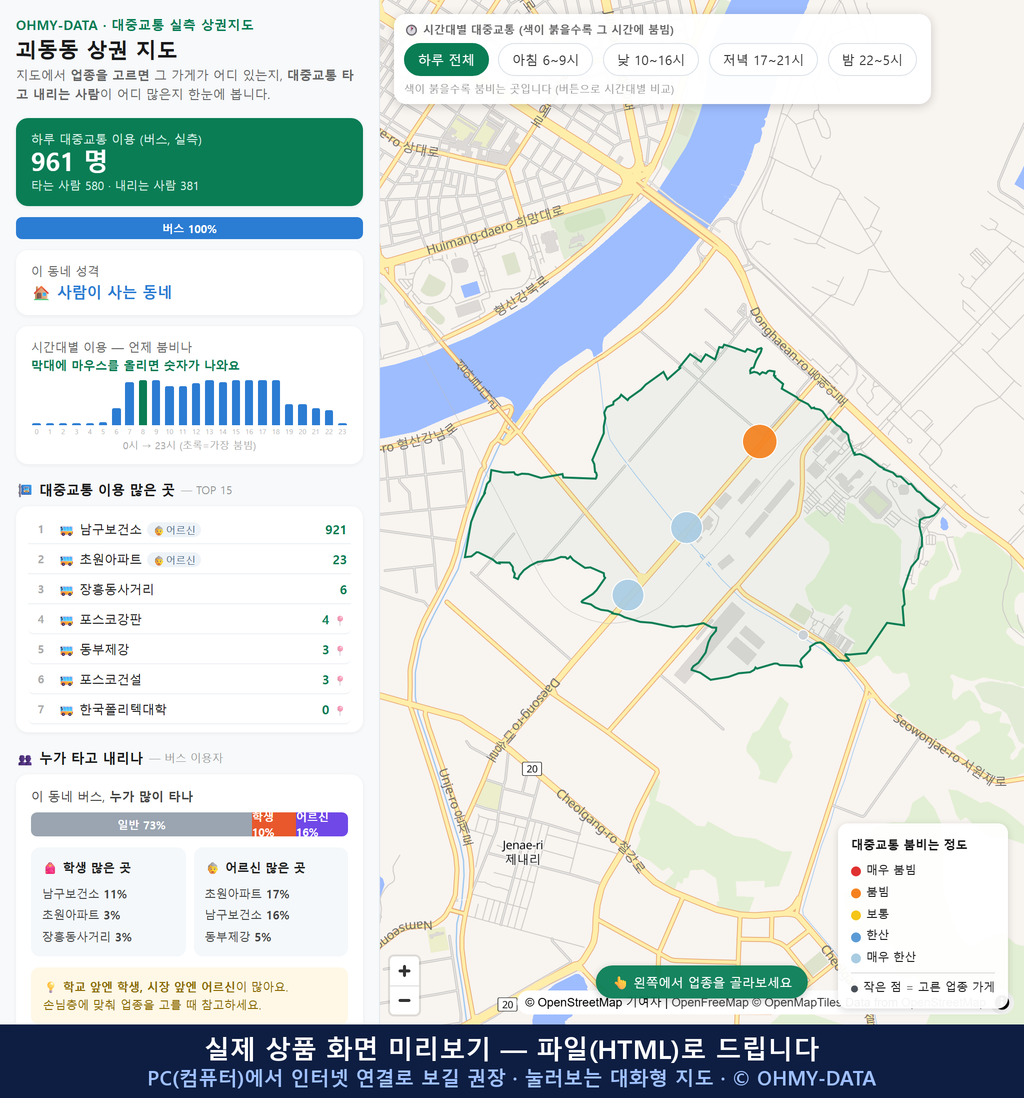Choose the 낮 10~16시 time filter
The width and height of the screenshot is (1024, 1098).
[651, 60]
